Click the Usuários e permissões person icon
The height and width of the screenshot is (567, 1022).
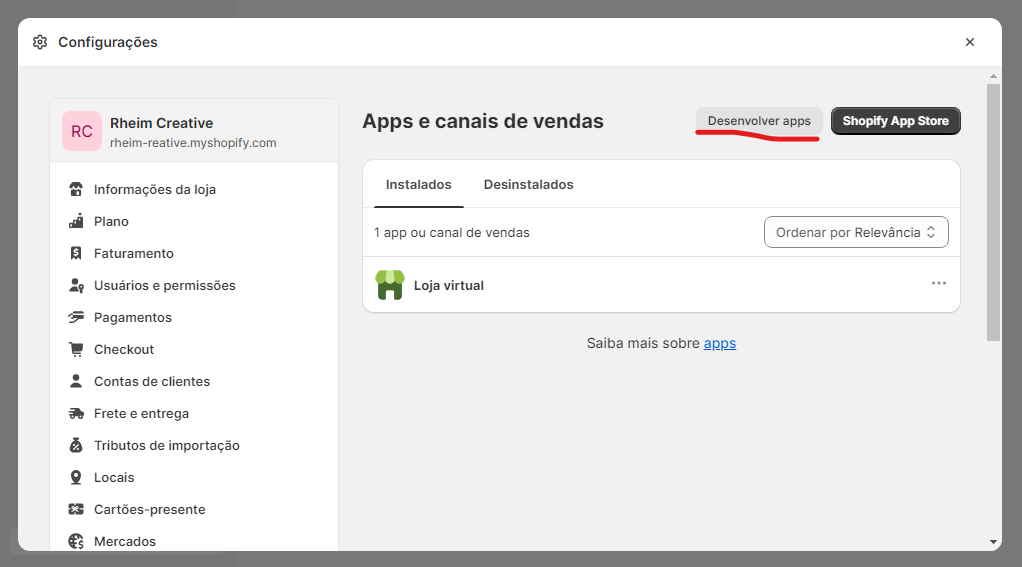pyautogui.click(x=76, y=285)
